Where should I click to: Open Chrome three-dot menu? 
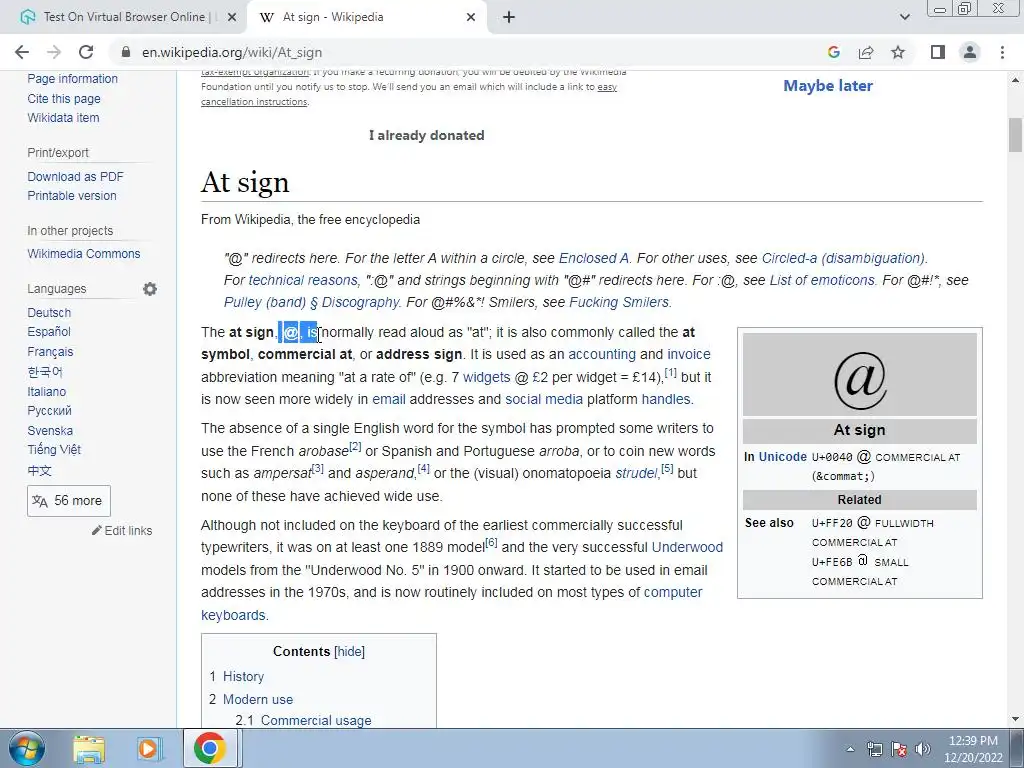point(1002,52)
